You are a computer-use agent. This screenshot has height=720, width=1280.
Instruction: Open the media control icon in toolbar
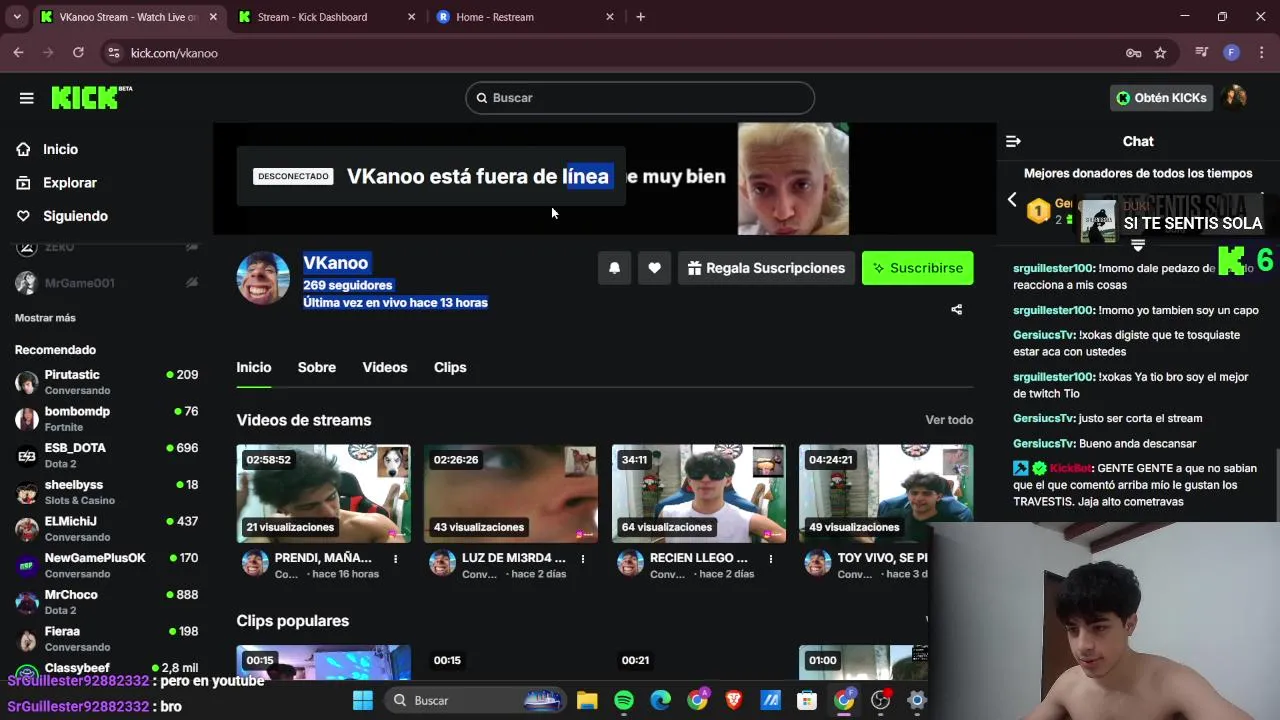pyautogui.click(x=1202, y=53)
